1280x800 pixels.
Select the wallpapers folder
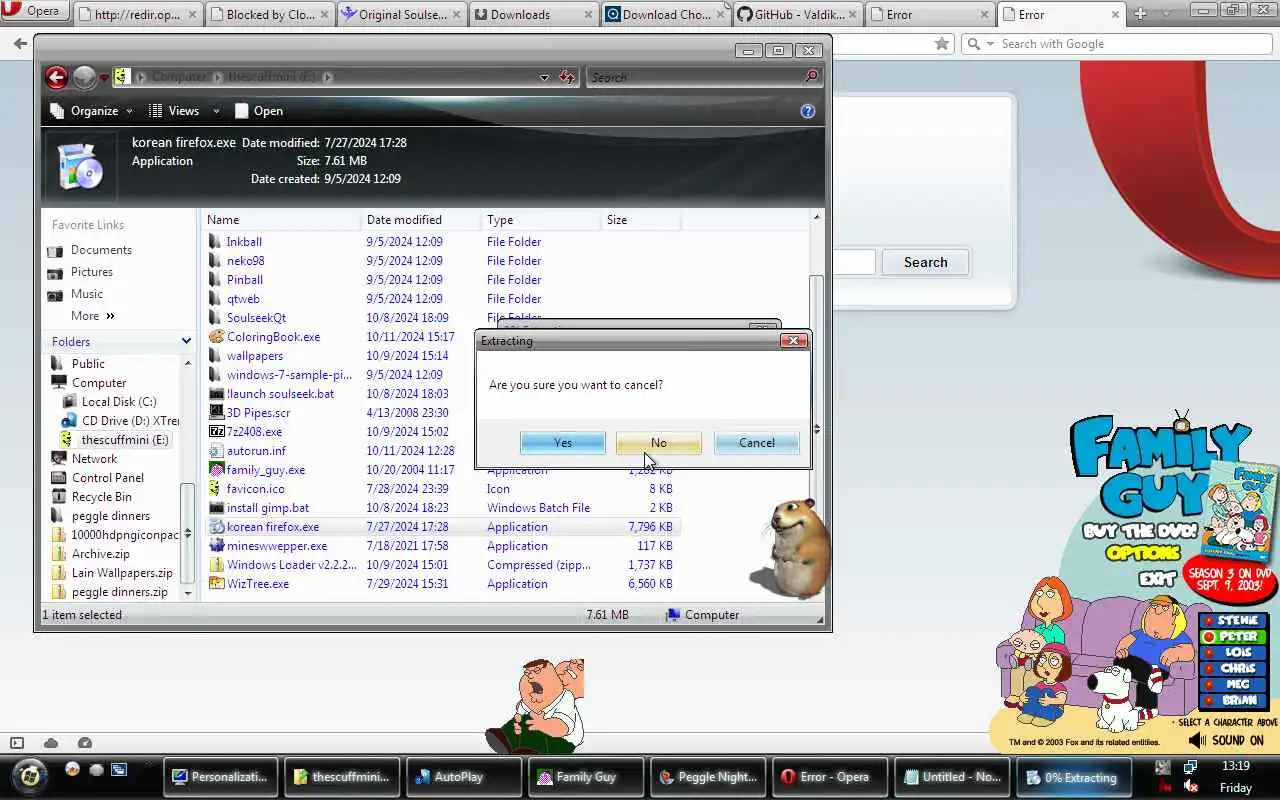point(254,356)
